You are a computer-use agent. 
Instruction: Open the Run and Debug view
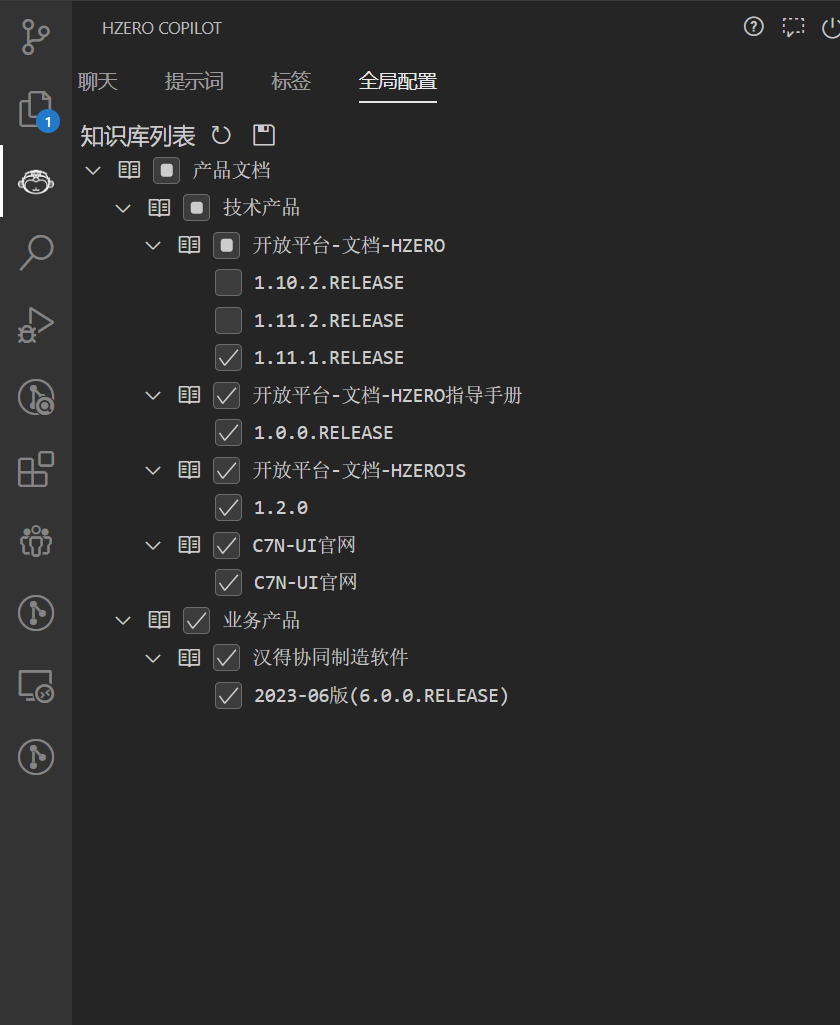point(36,325)
